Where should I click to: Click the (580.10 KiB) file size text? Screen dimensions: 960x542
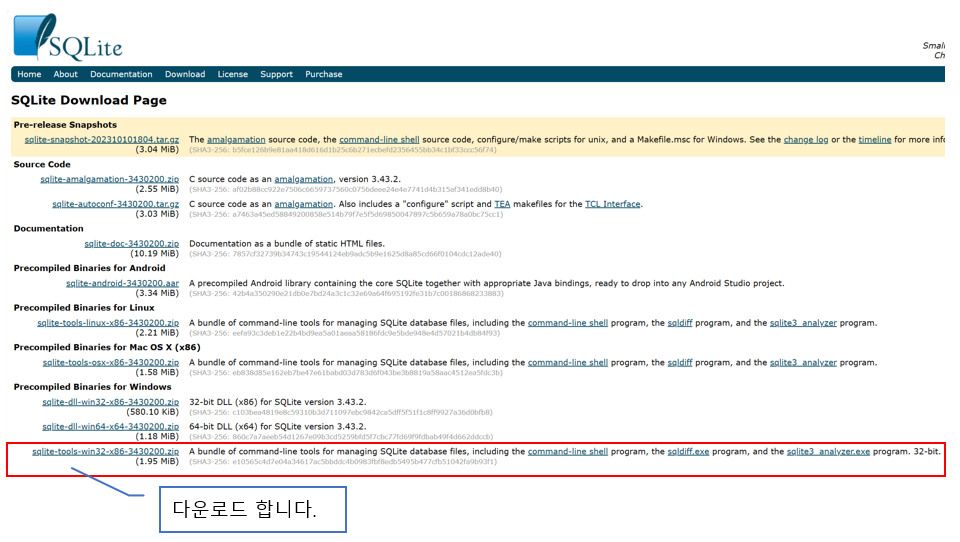pos(152,412)
